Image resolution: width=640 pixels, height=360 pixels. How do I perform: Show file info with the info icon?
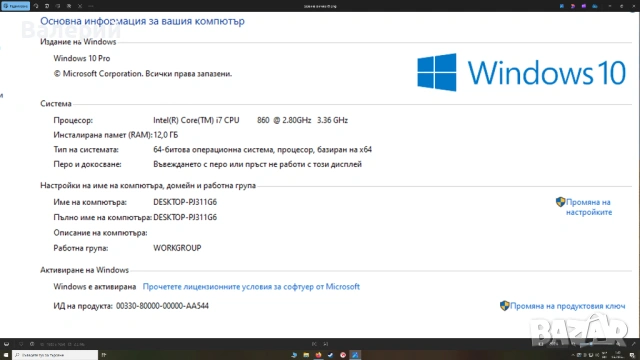pos(32,344)
